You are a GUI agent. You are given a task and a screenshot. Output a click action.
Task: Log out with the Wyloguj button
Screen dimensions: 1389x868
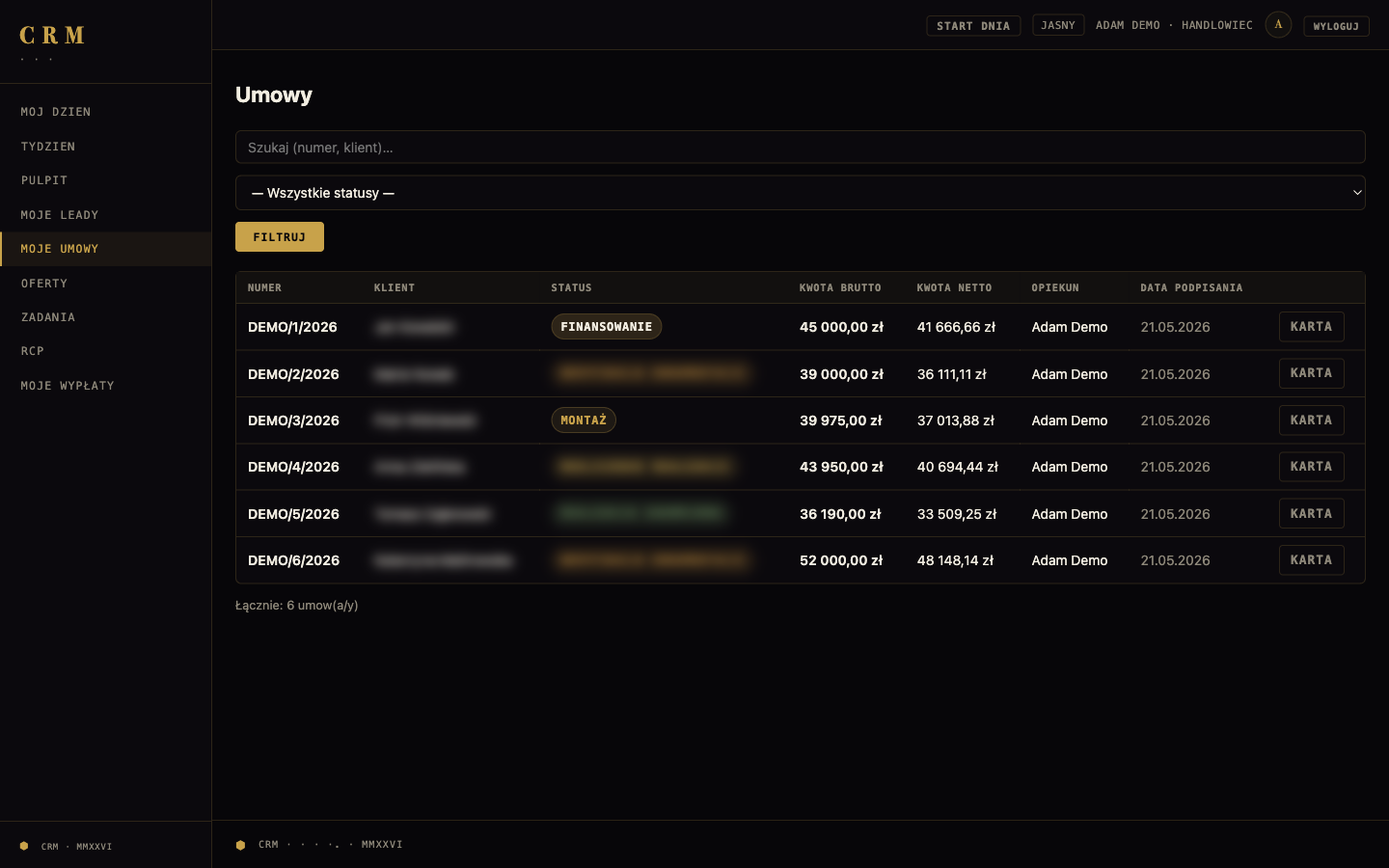1336,26
